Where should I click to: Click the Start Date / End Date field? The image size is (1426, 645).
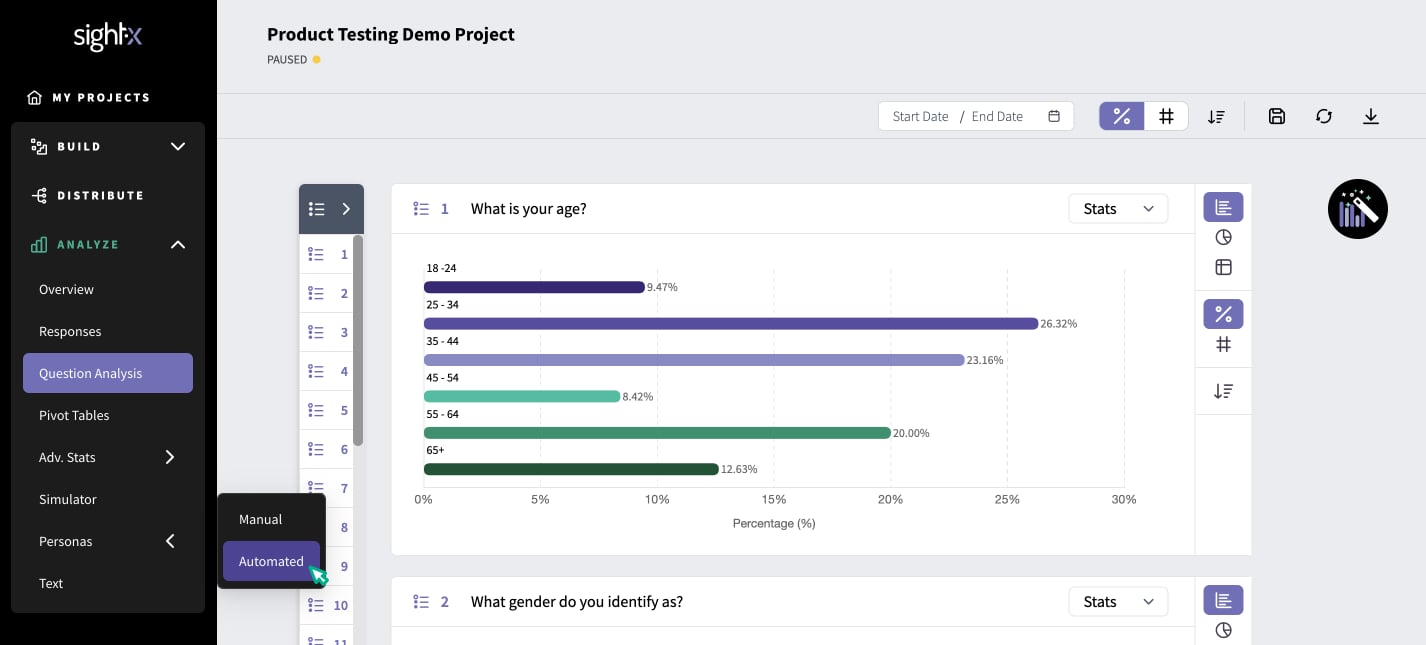click(x=976, y=116)
